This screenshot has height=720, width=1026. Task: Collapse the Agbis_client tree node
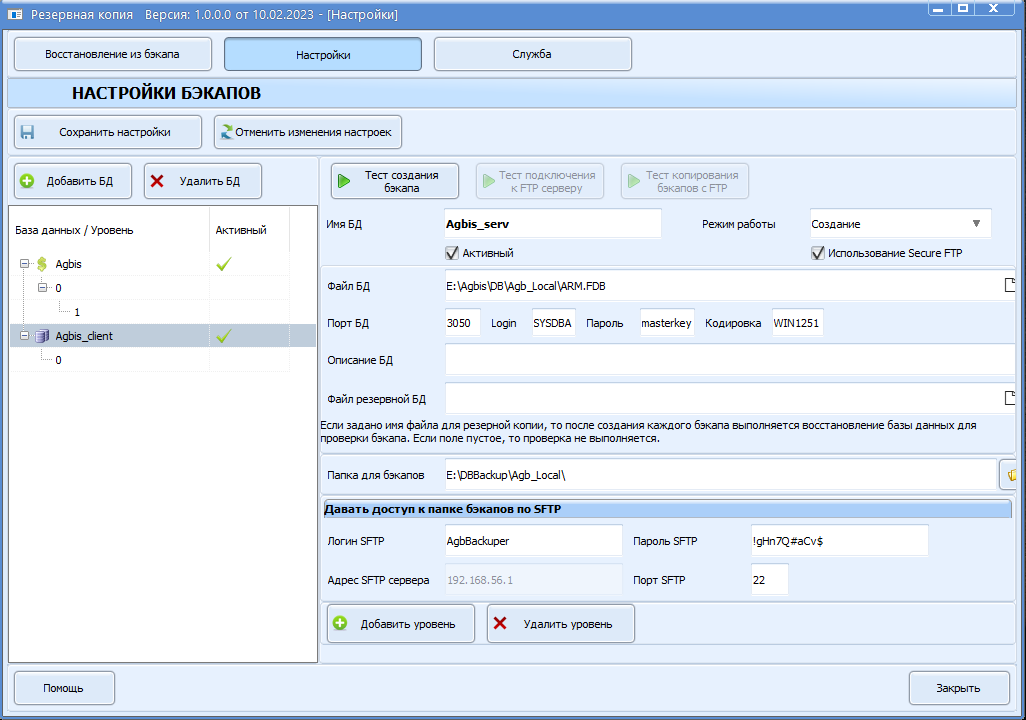click(x=24, y=336)
